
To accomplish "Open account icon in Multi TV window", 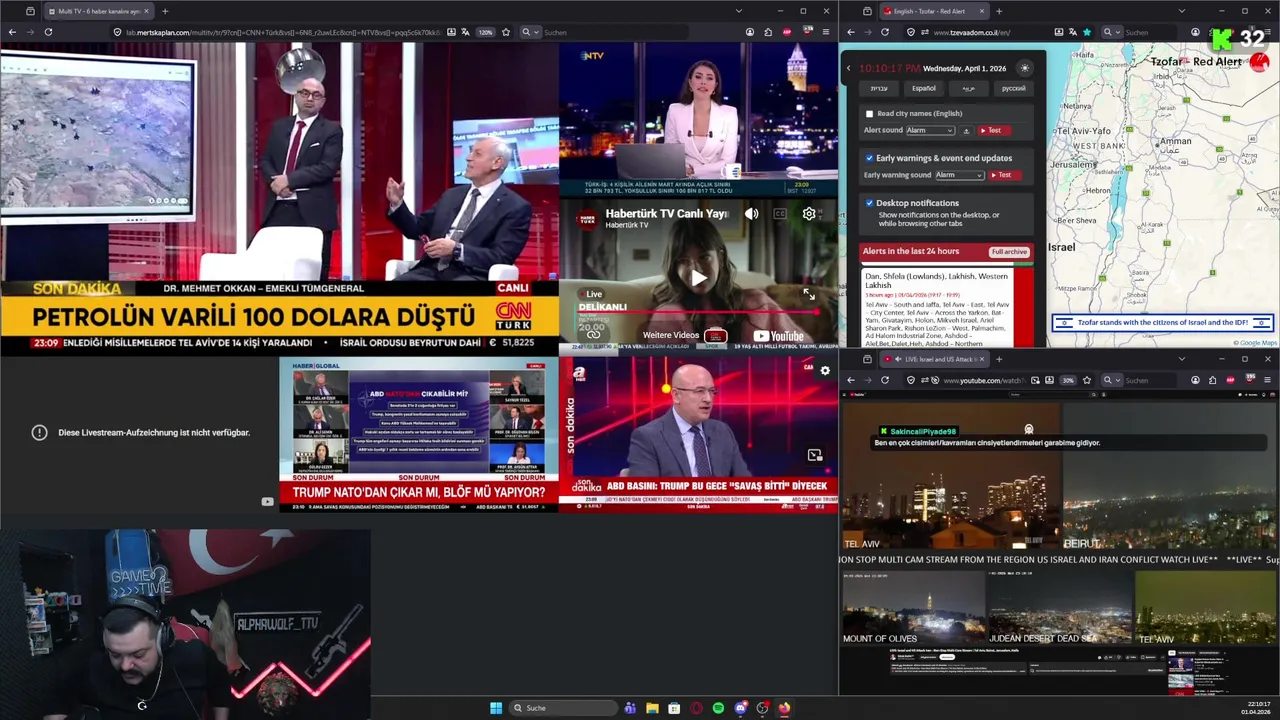I will pyautogui.click(x=750, y=32).
